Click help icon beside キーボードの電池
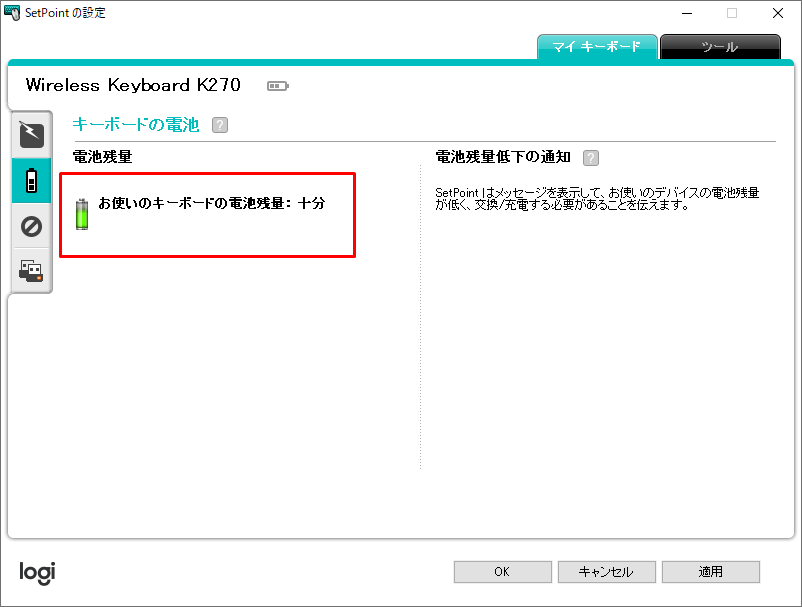This screenshot has height=607, width=802. point(220,125)
